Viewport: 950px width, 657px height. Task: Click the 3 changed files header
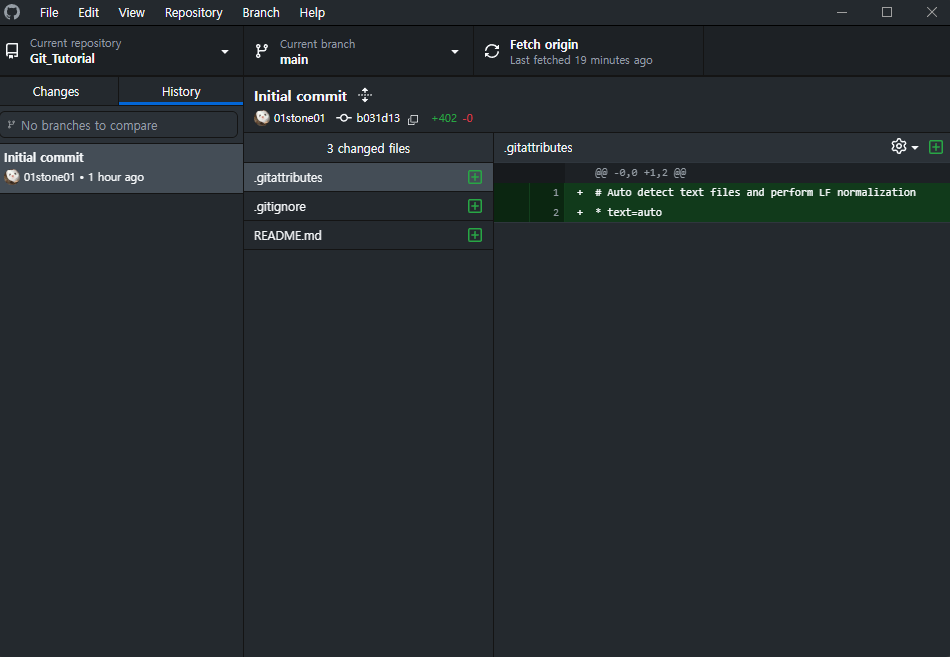(x=368, y=148)
